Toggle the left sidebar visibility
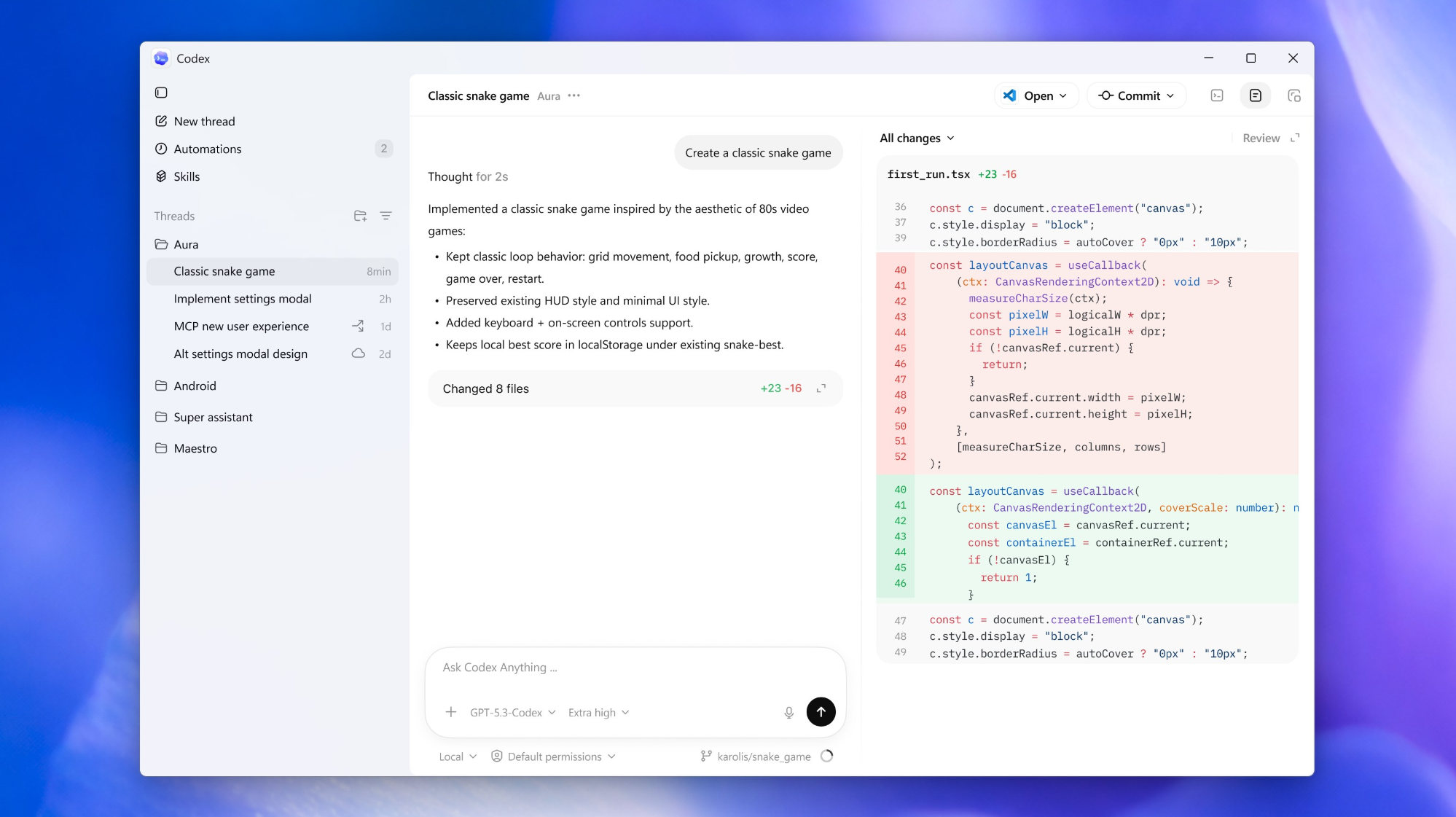Viewport: 1456px width, 817px height. tap(161, 93)
